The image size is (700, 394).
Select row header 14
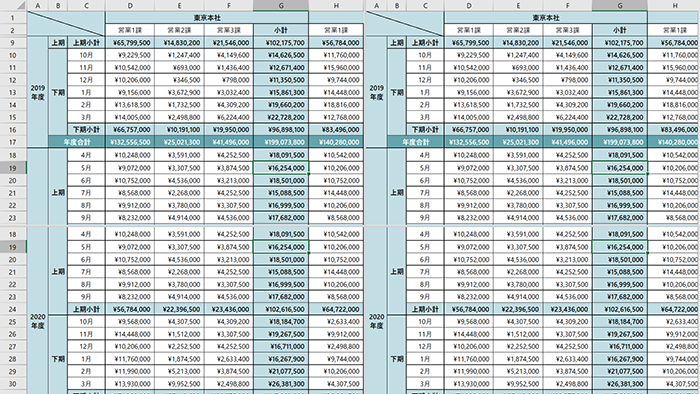coord(13,105)
